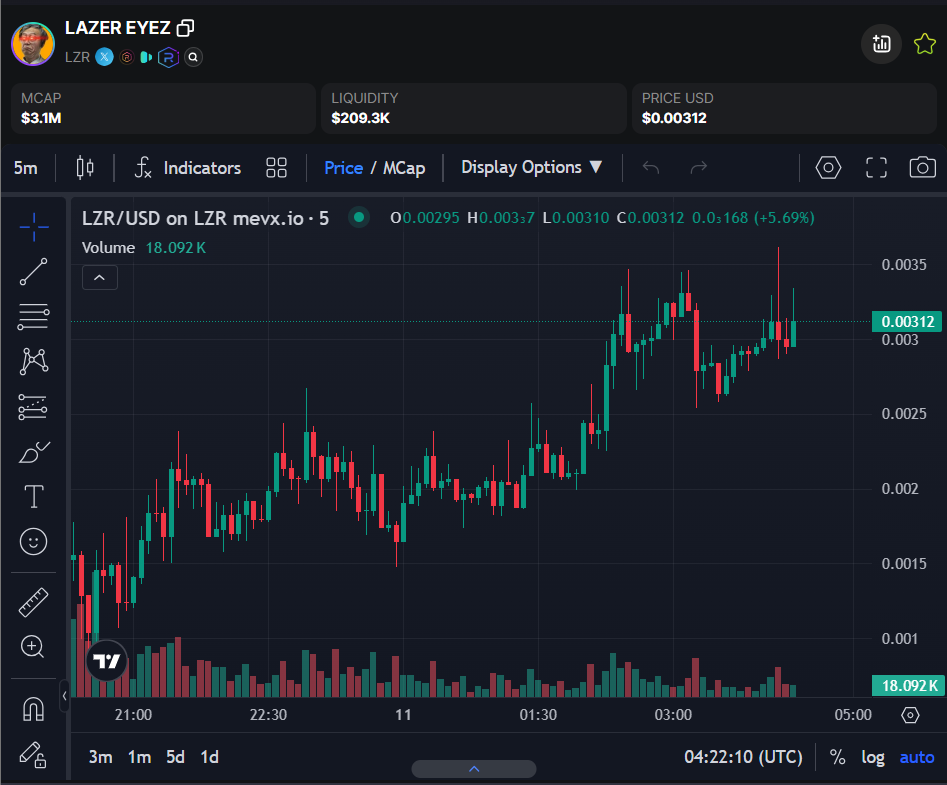Open the emoji icons tool

click(34, 541)
